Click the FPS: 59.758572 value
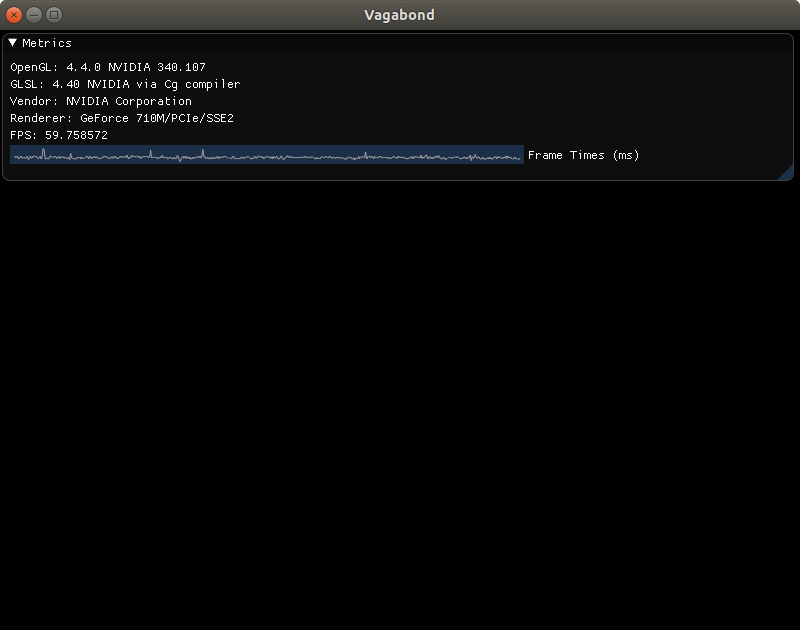This screenshot has height=630, width=800. 59,135
